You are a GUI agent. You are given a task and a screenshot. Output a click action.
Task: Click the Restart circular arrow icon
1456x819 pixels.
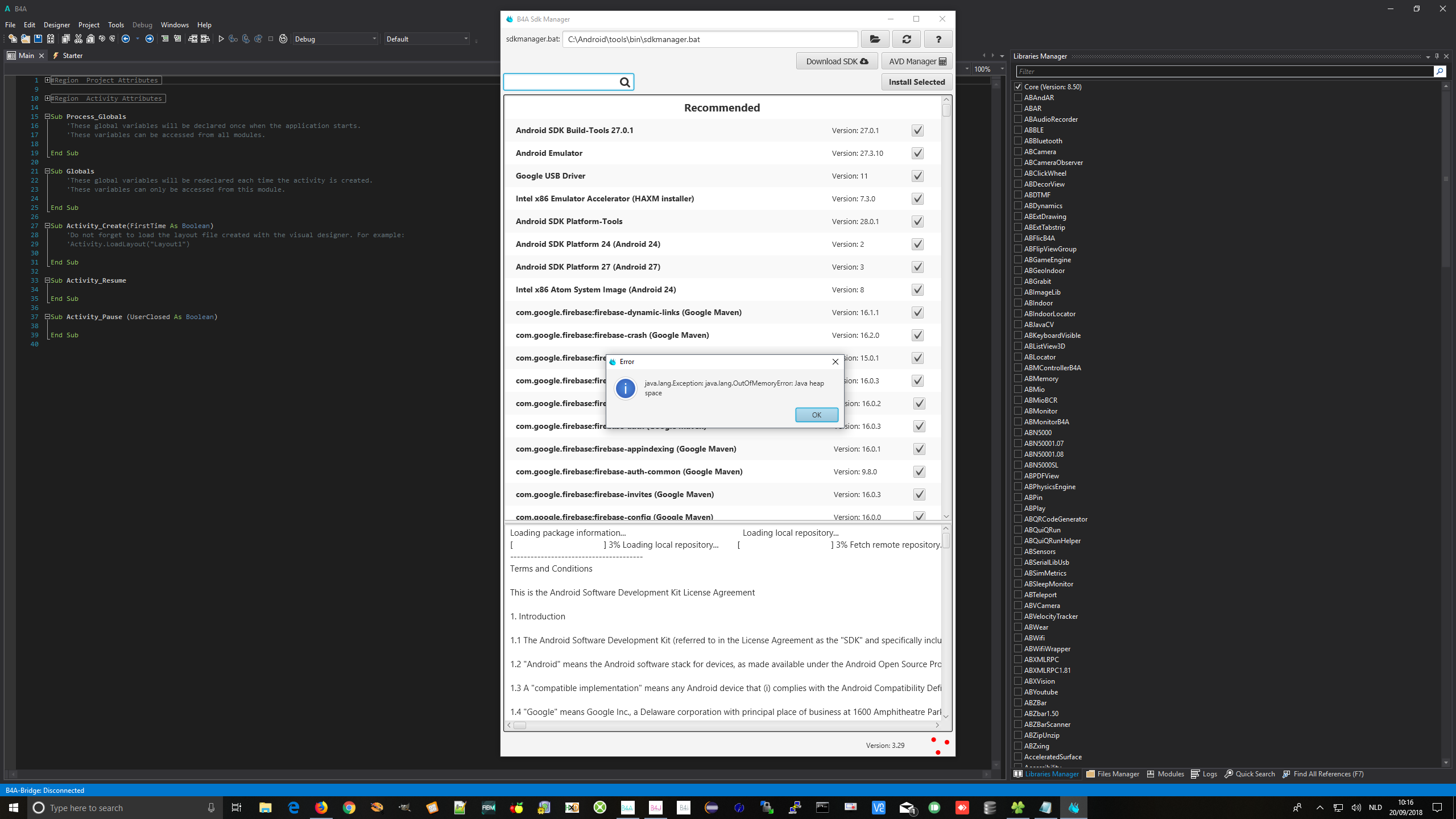click(x=283, y=39)
